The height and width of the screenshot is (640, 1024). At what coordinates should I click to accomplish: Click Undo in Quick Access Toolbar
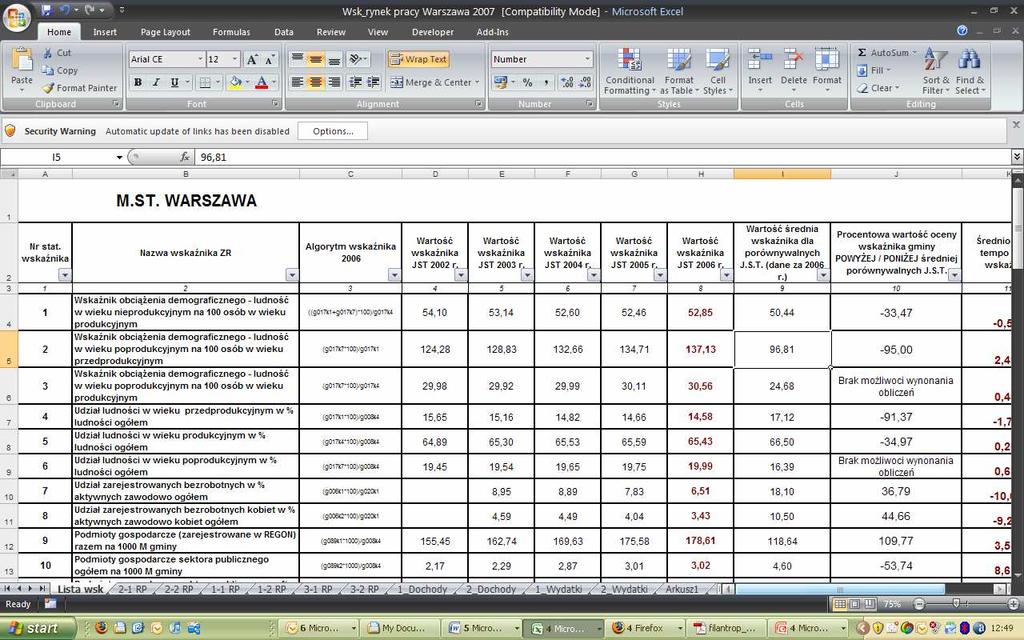pyautogui.click(x=65, y=10)
